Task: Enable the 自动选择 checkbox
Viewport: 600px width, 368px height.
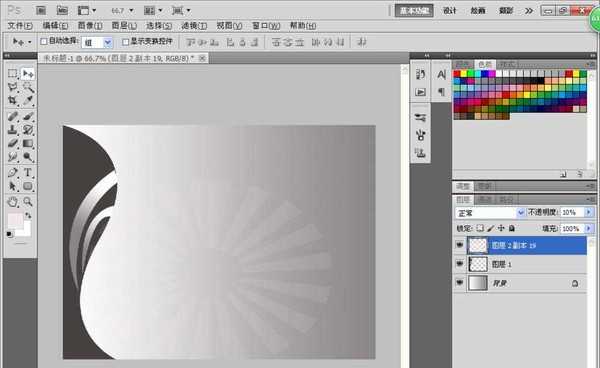Action: 44,41
